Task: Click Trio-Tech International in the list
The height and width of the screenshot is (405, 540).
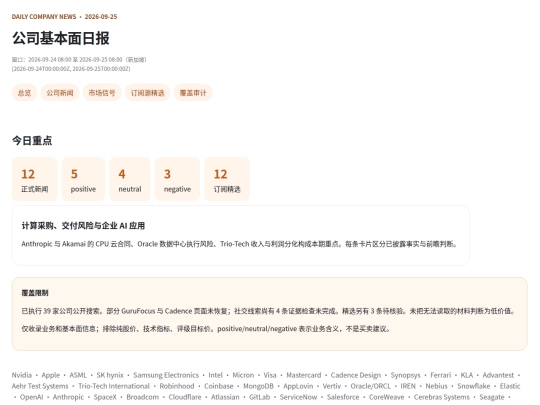Action: coord(114,386)
